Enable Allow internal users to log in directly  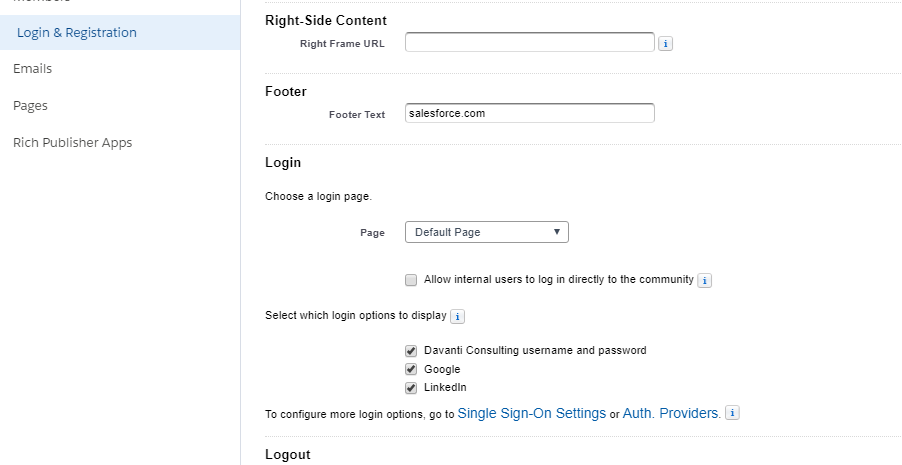coord(411,280)
